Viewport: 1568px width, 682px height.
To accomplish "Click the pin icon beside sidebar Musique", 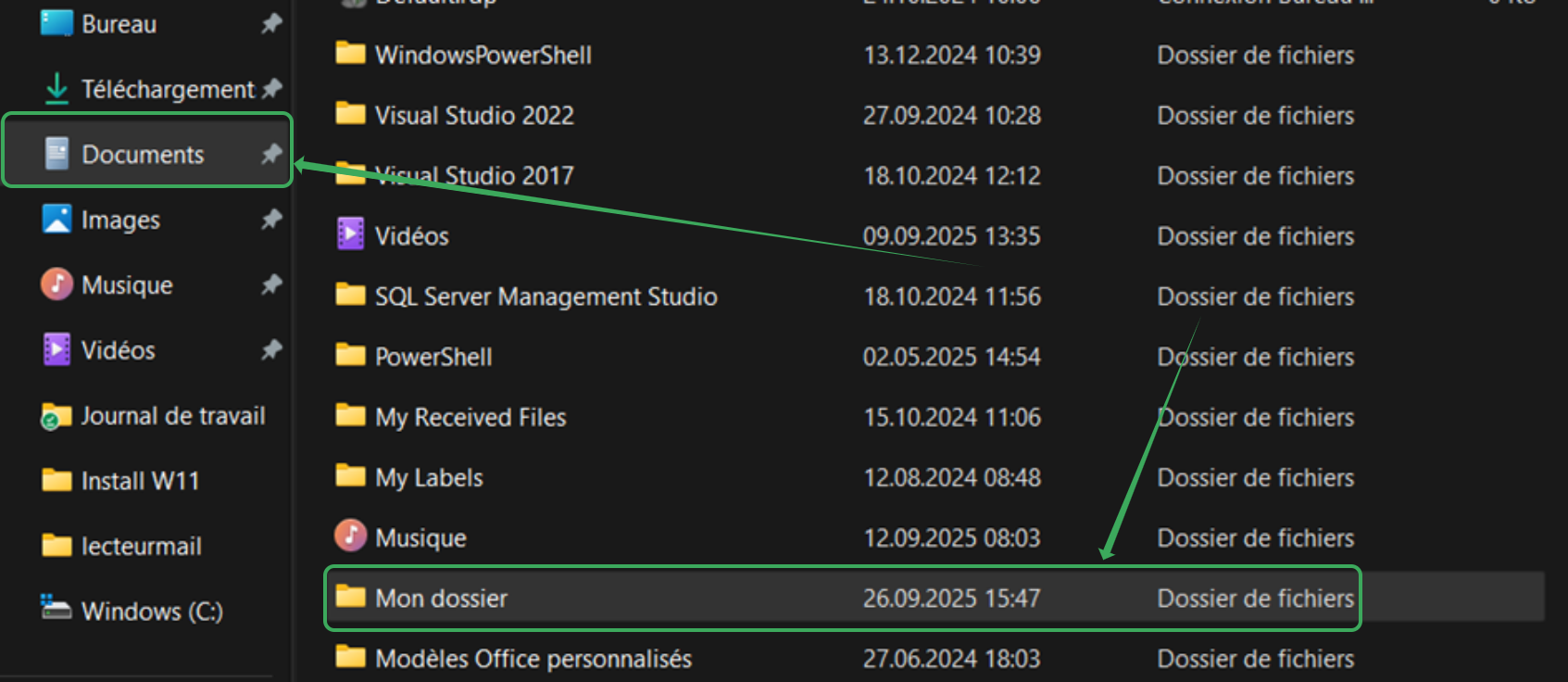I will pyautogui.click(x=271, y=284).
